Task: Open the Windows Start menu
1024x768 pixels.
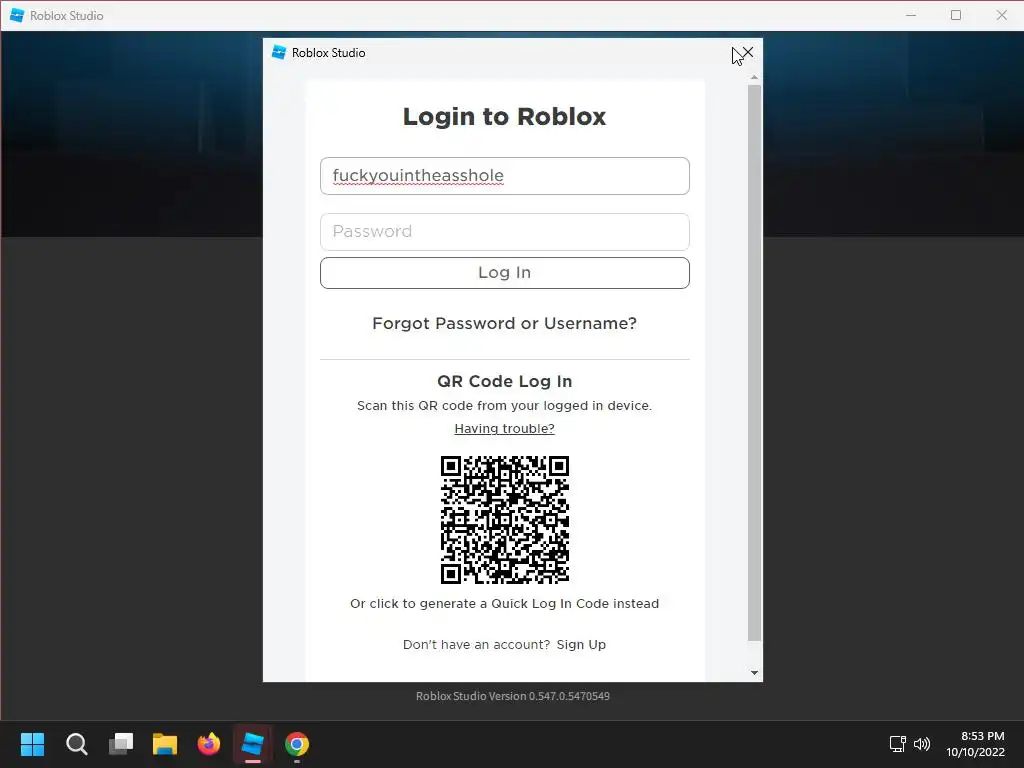Action: pyautogui.click(x=32, y=744)
